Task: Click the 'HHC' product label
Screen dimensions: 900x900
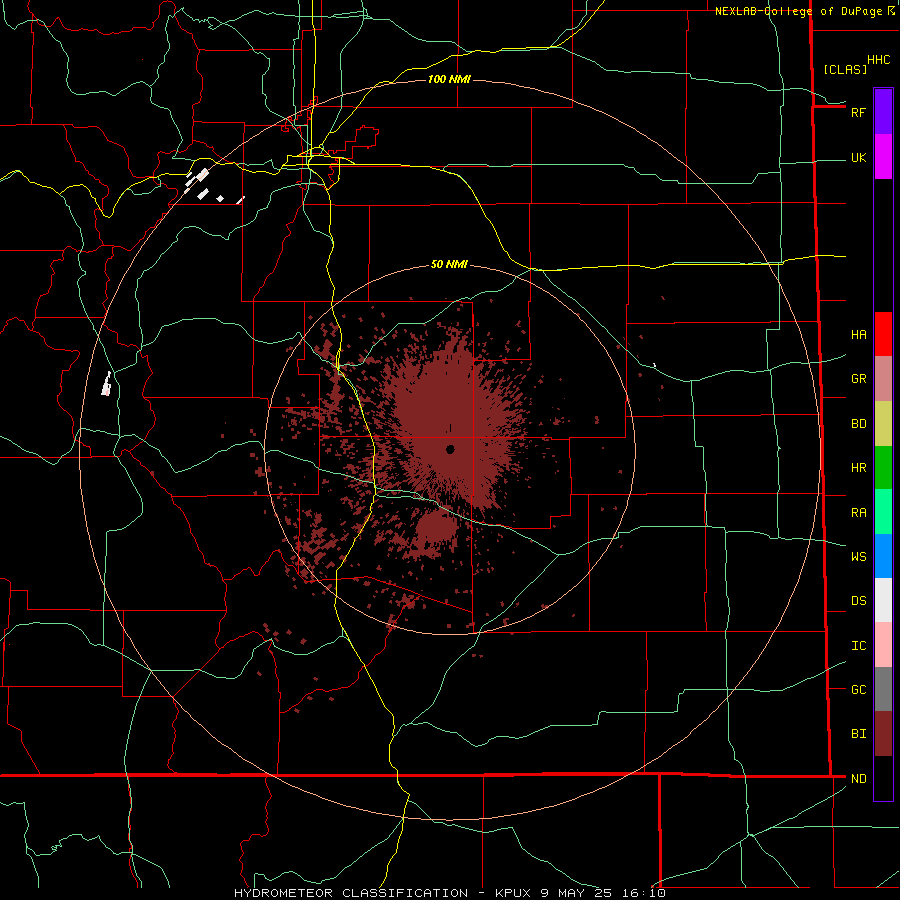Action: [x=878, y=60]
